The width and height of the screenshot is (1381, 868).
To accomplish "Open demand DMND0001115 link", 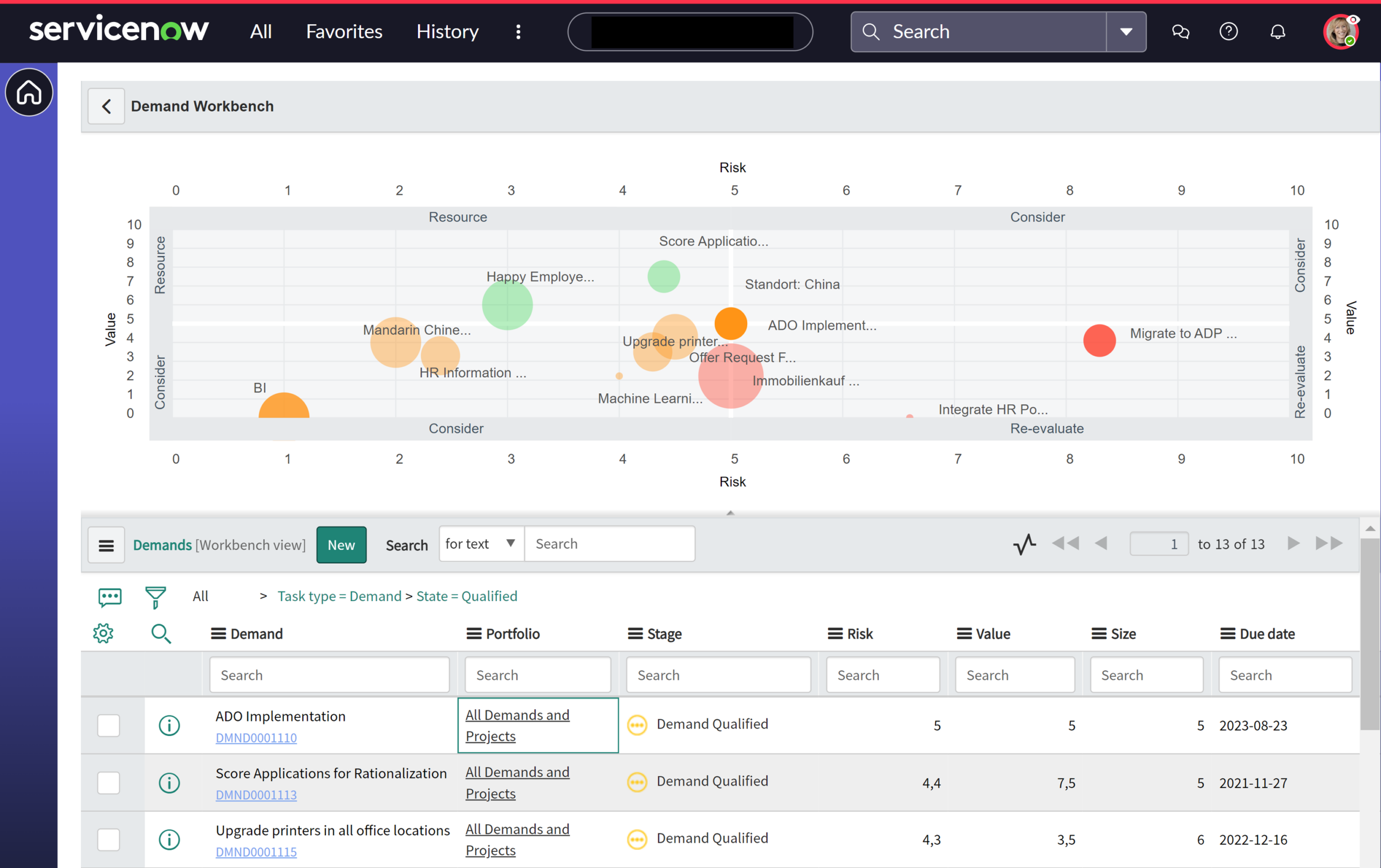I will point(256,852).
